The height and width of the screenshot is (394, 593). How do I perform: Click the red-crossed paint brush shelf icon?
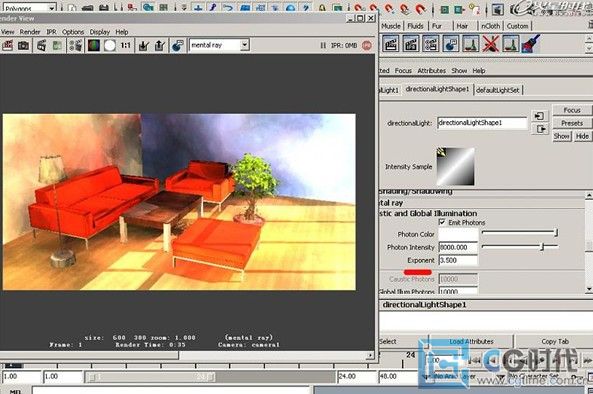(490, 44)
